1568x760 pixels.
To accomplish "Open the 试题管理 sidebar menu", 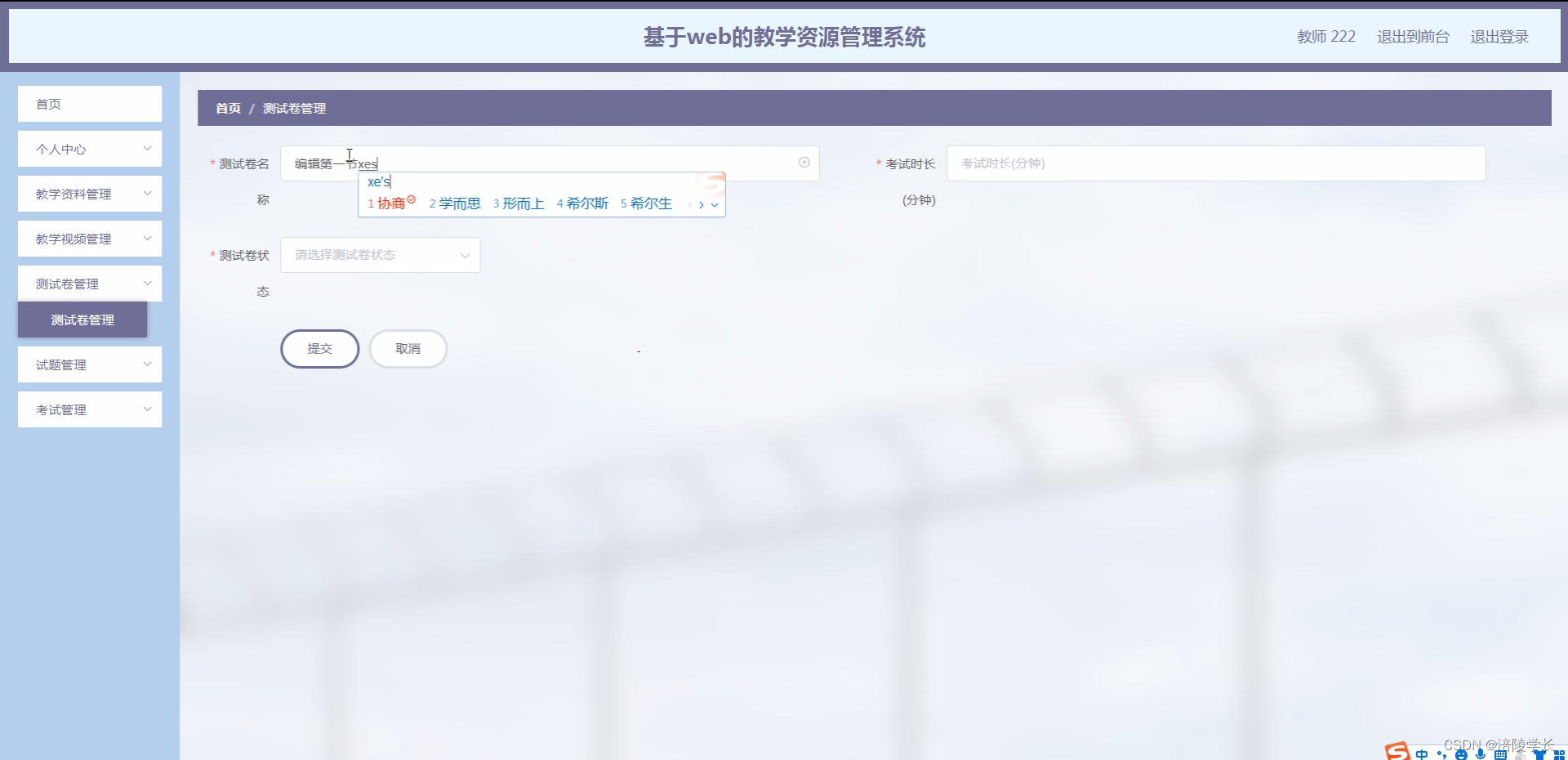I will pyautogui.click(x=90, y=364).
